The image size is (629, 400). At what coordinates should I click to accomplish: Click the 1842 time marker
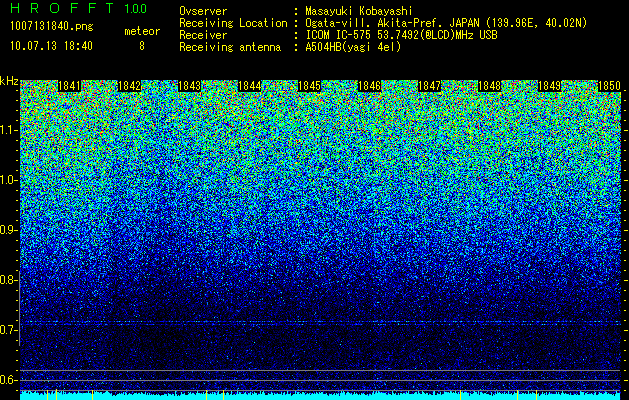point(130,86)
